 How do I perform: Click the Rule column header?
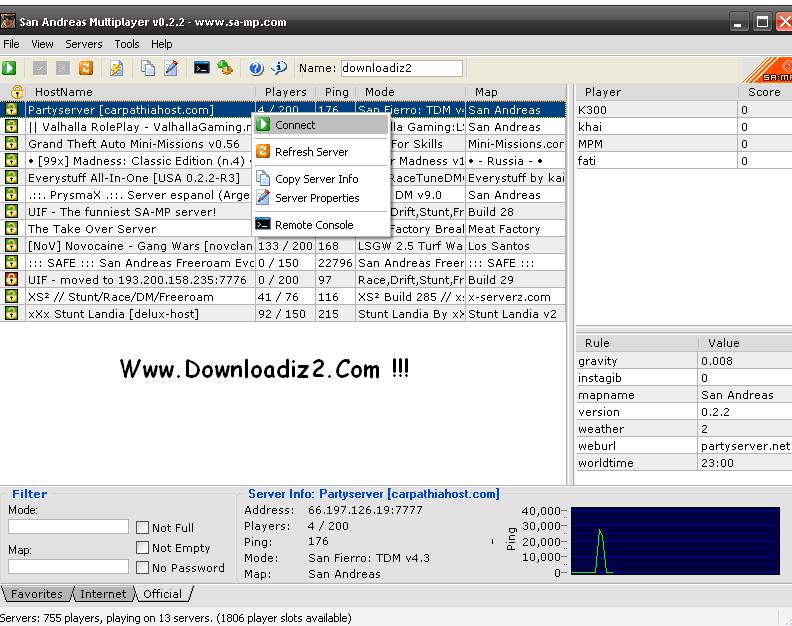tap(636, 343)
